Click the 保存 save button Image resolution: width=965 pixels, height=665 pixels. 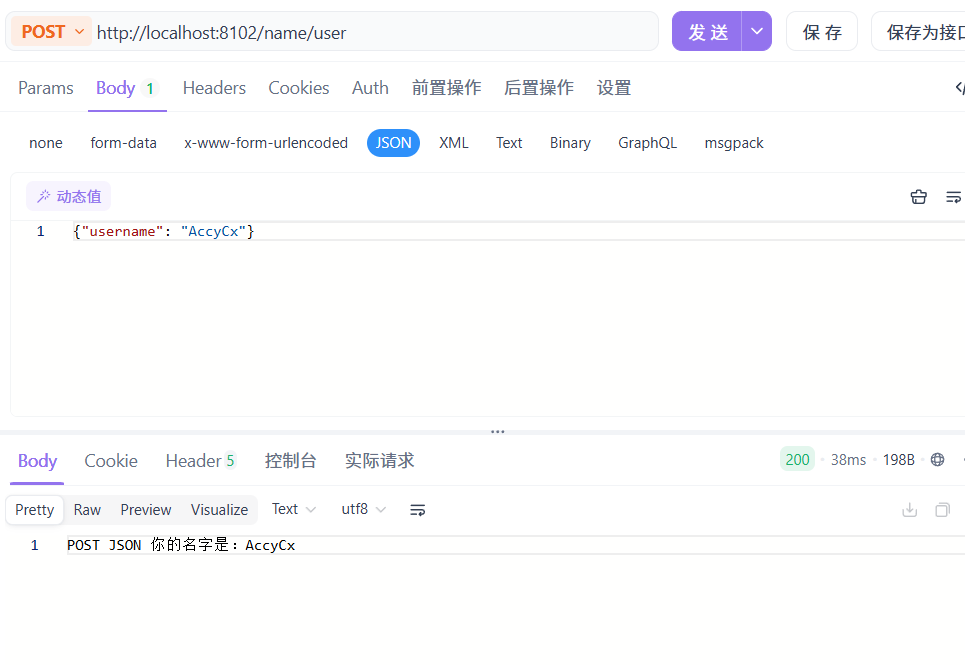(x=821, y=31)
